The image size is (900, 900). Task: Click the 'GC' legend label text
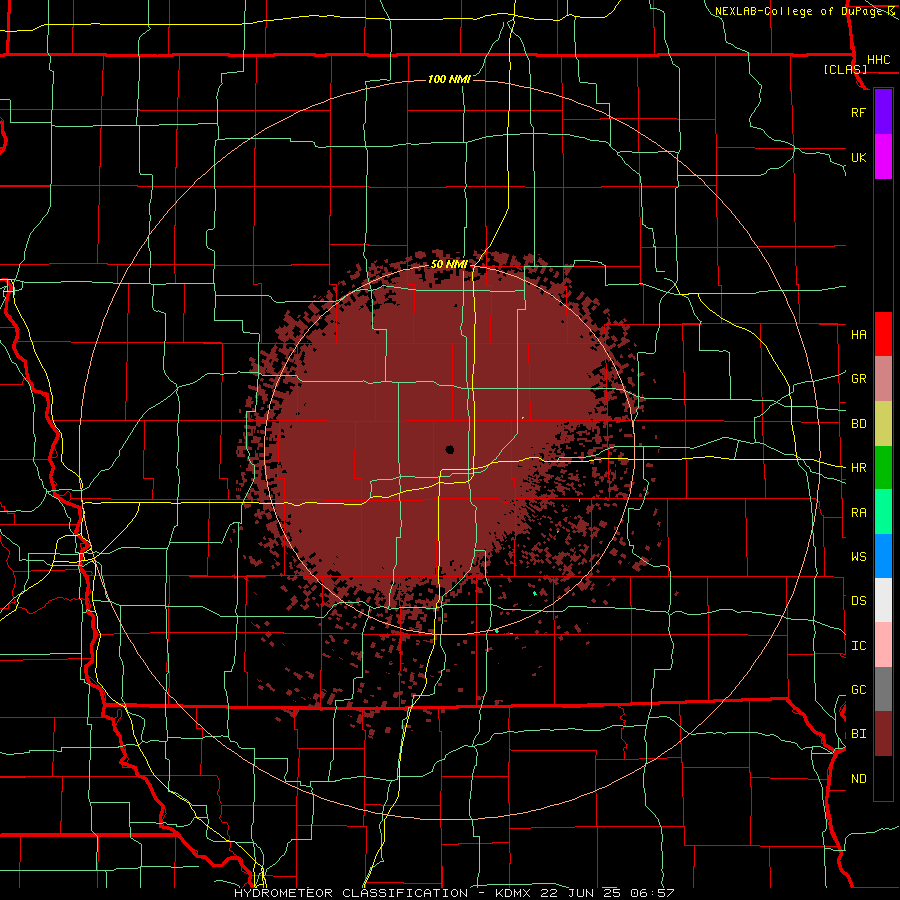858,690
